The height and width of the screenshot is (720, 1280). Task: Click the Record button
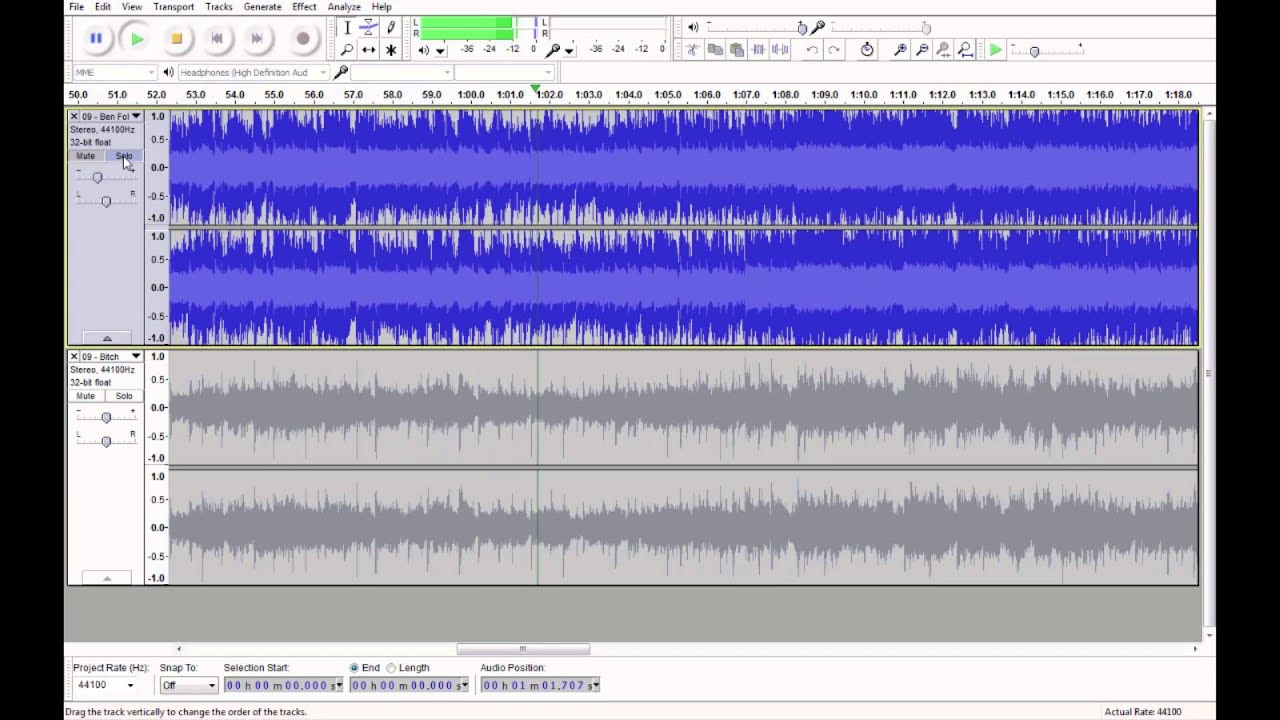click(303, 39)
